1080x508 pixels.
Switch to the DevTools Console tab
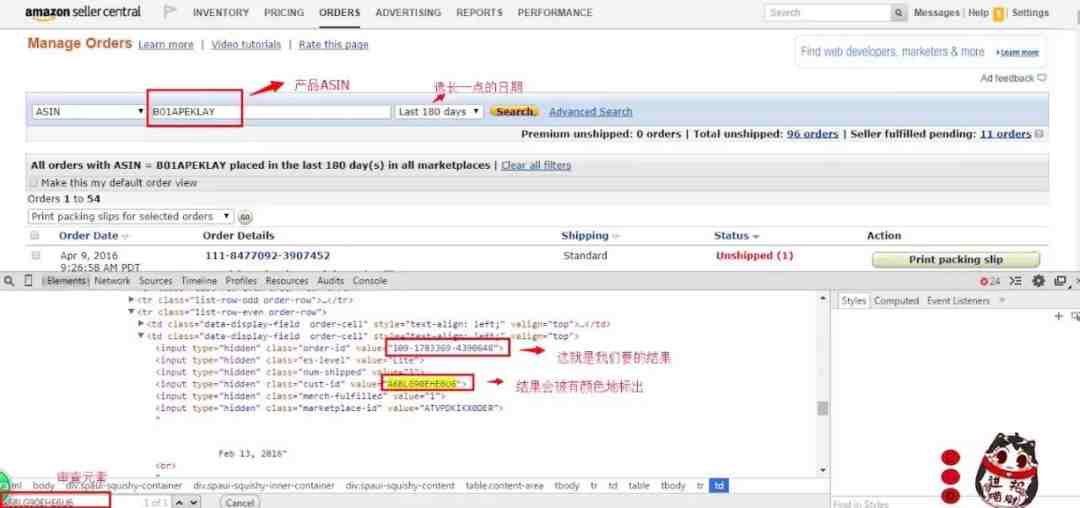(370, 281)
